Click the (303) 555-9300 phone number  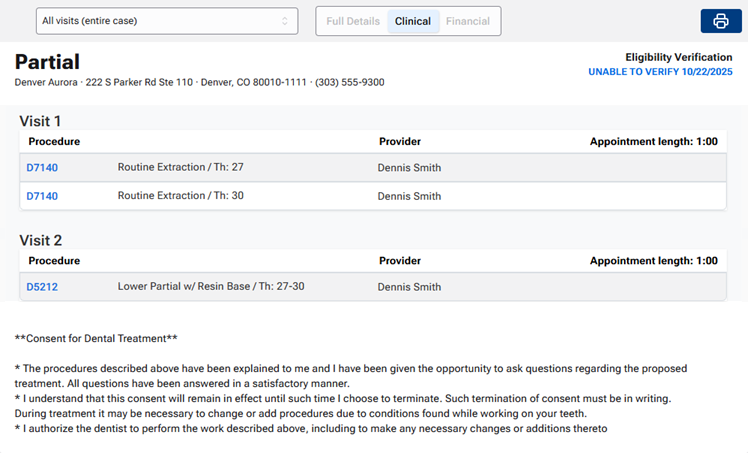[x=349, y=82]
